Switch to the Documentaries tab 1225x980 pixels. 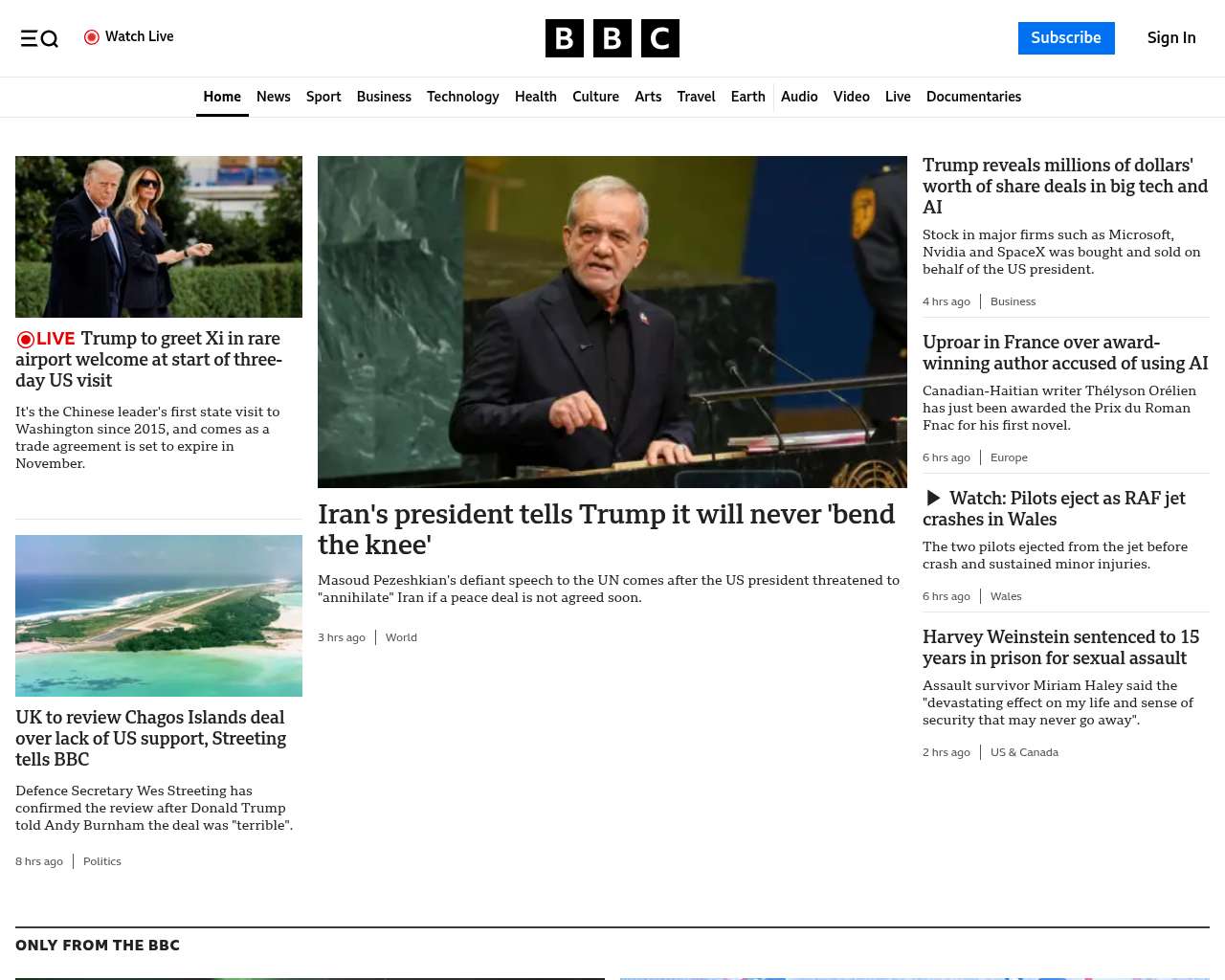click(973, 97)
